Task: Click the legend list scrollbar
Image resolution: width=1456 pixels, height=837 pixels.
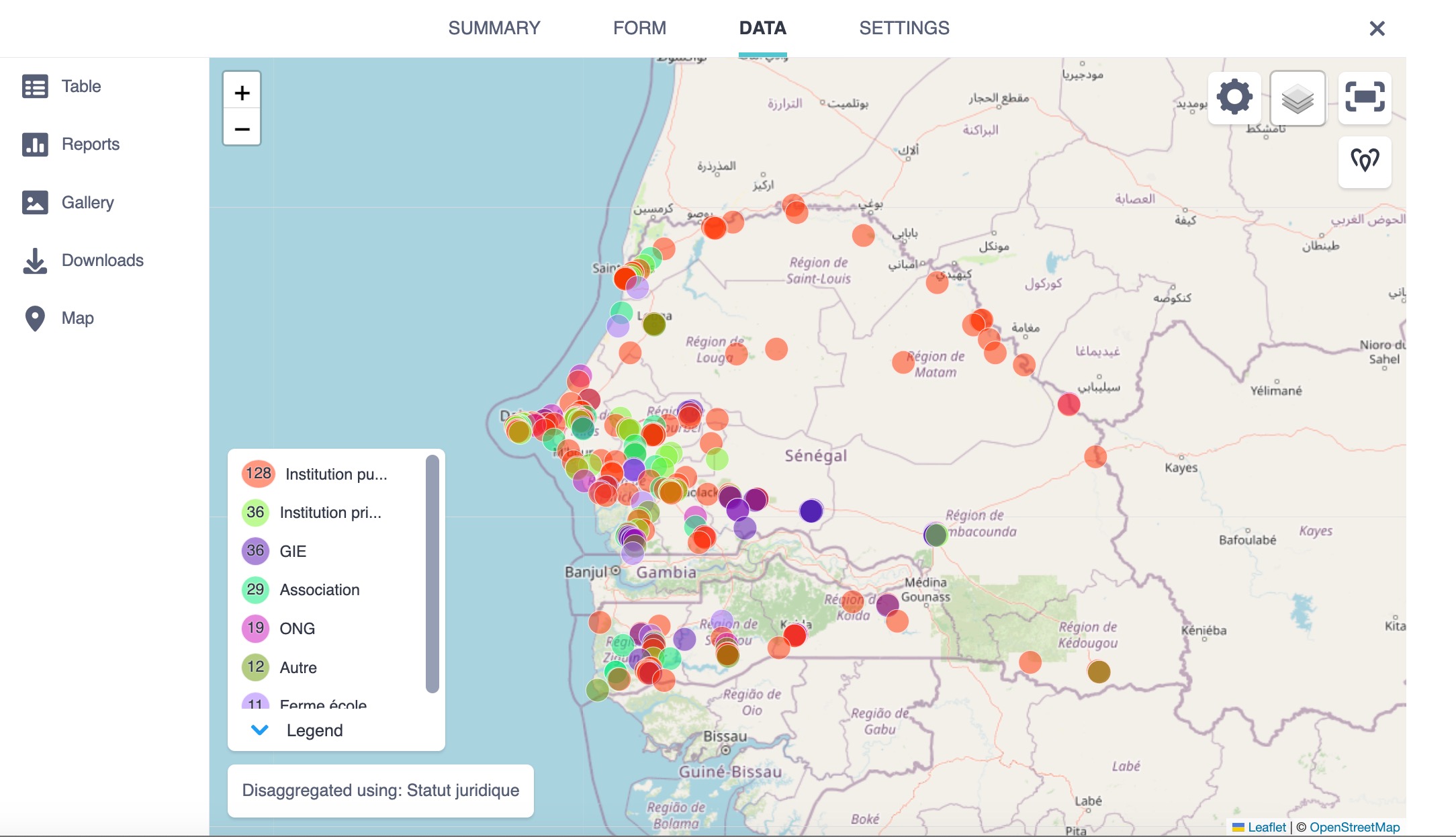Action: pyautogui.click(x=433, y=574)
